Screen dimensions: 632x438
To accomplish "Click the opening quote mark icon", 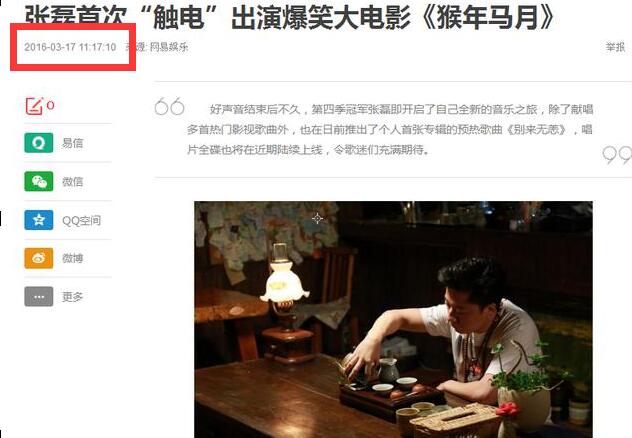I will (169, 106).
